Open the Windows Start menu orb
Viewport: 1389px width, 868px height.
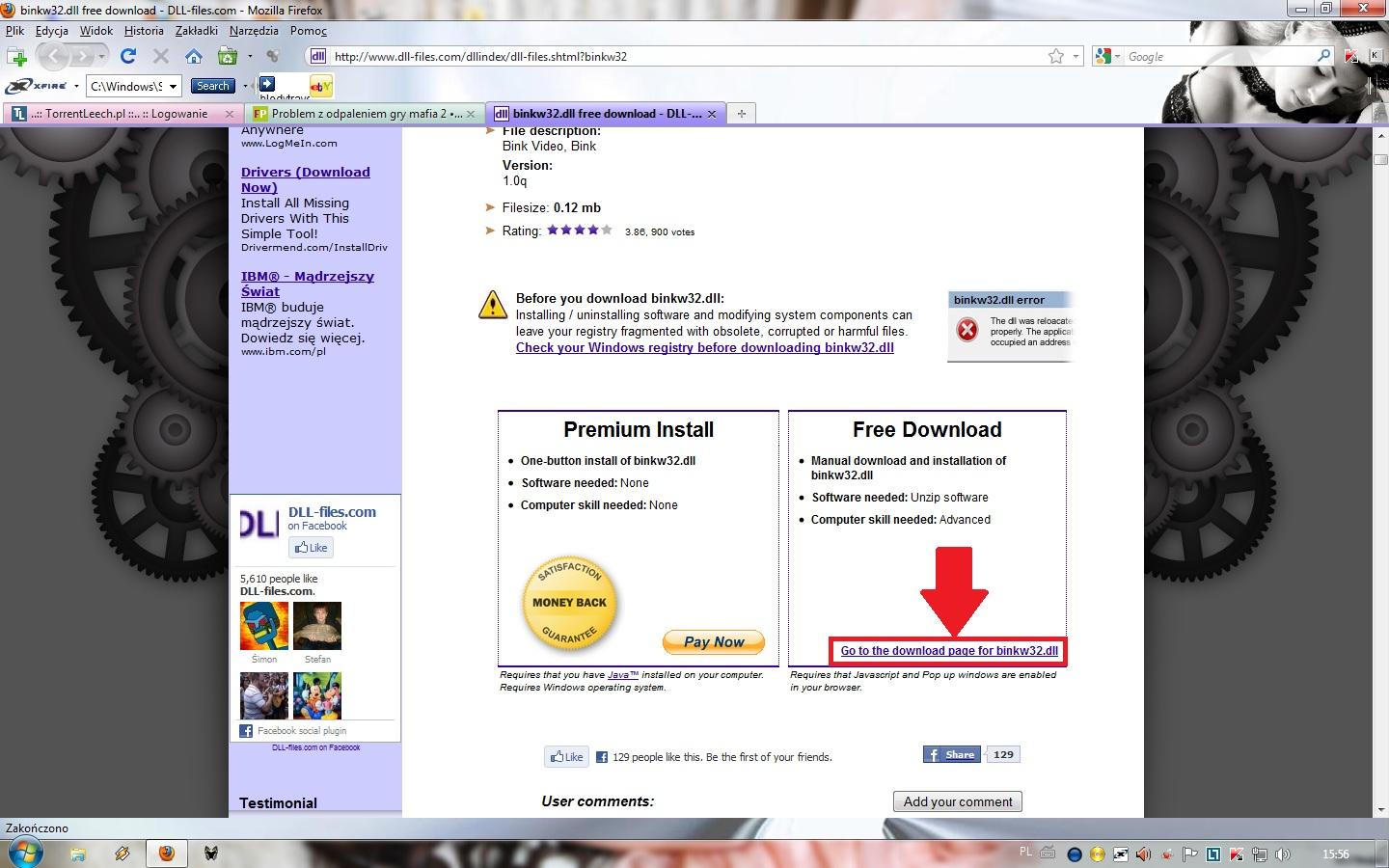coord(24,853)
